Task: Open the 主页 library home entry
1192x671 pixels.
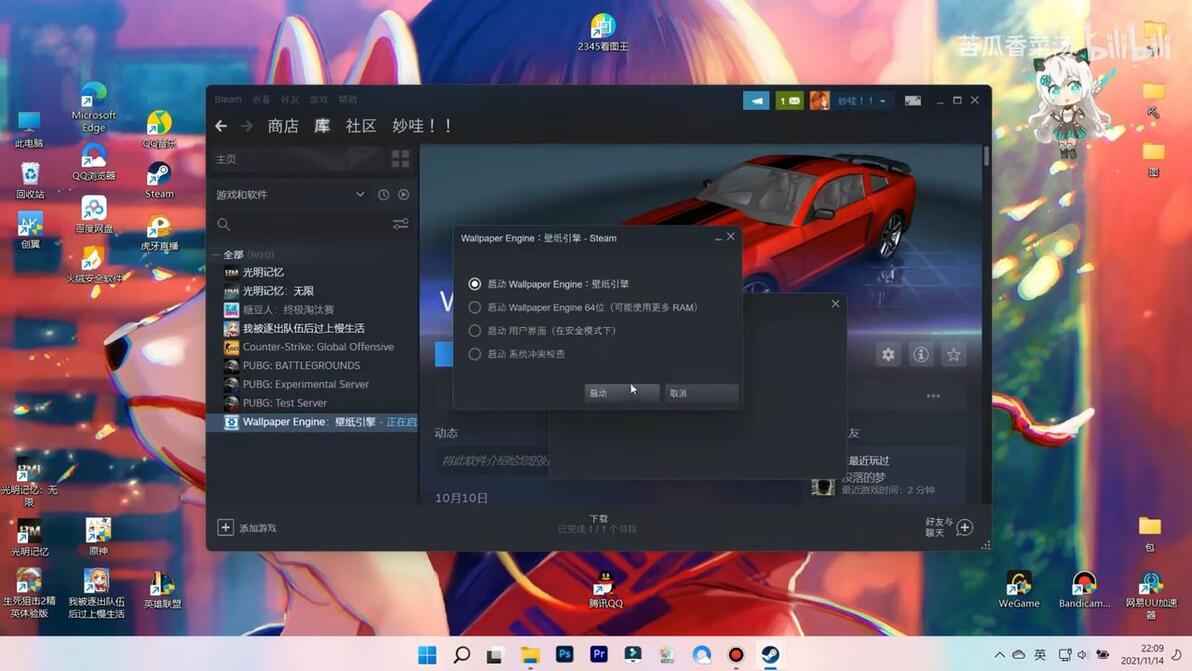Action: tap(298, 159)
